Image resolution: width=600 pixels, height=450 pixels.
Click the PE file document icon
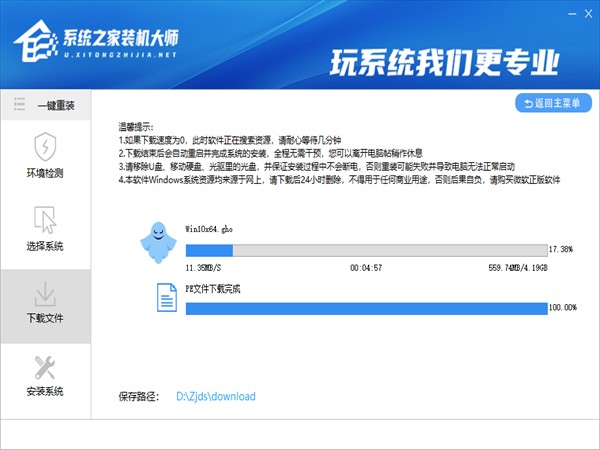(163, 297)
